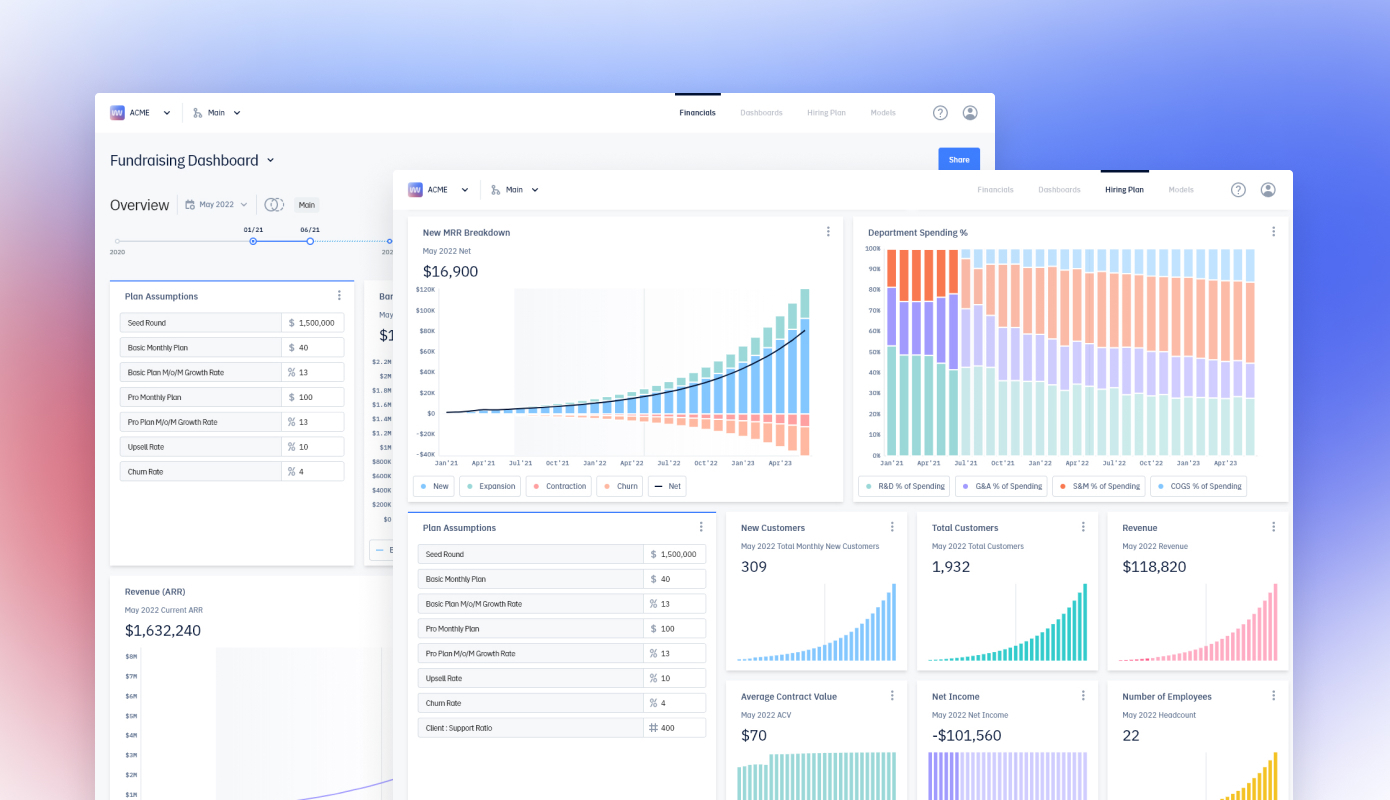Toggle the Expansion series in MRR legend
This screenshot has width=1390, height=800.
490,487
